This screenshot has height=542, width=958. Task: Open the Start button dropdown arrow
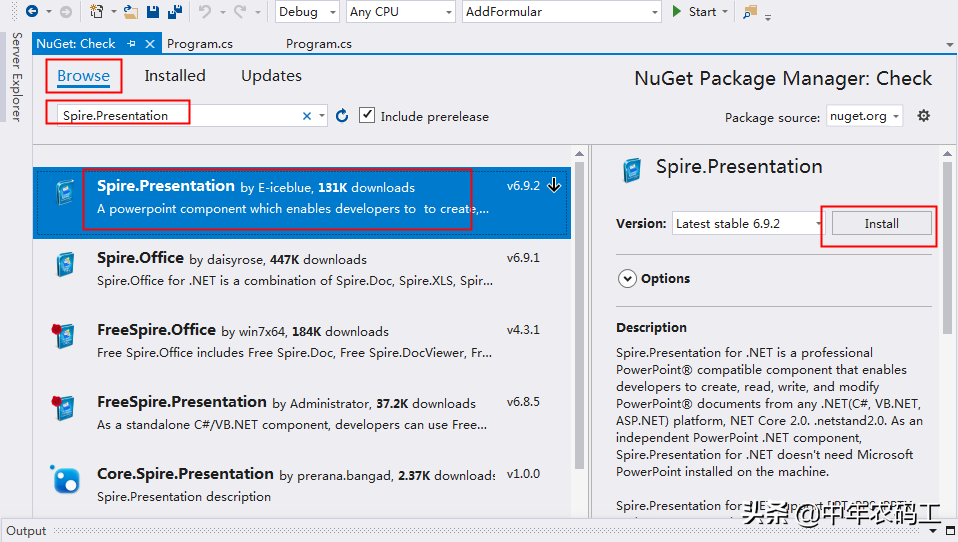725,12
